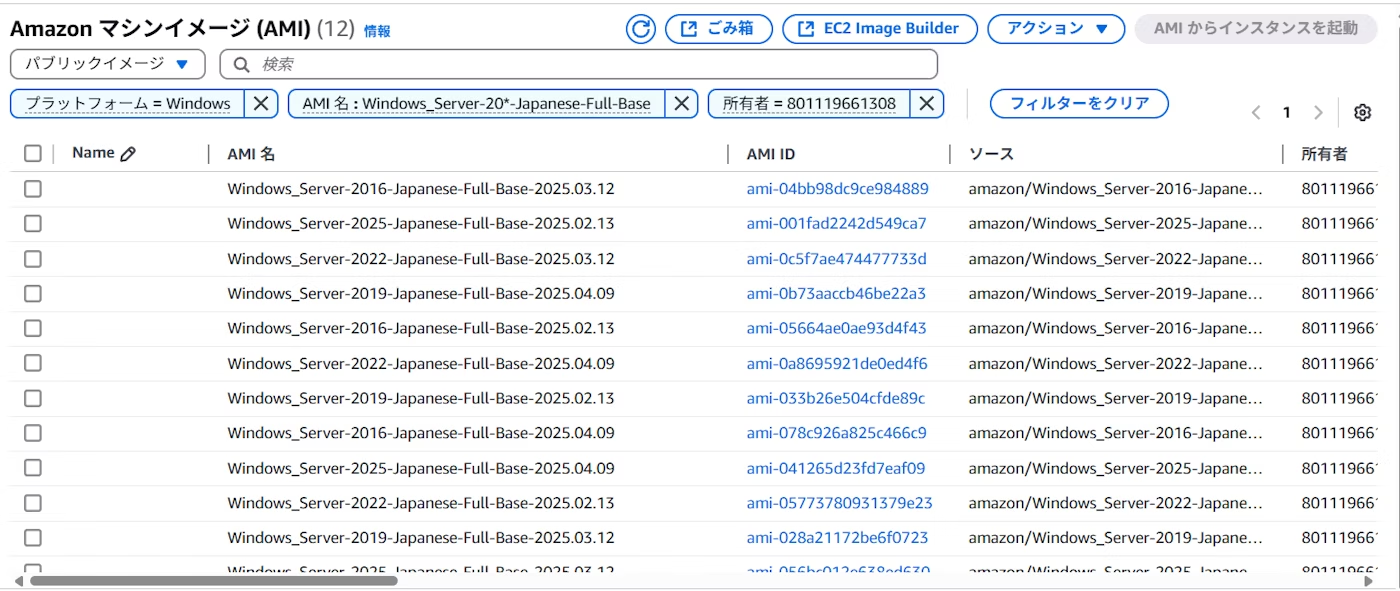Open the アクション dropdown menu
This screenshot has width=1400, height=591.
(1058, 29)
